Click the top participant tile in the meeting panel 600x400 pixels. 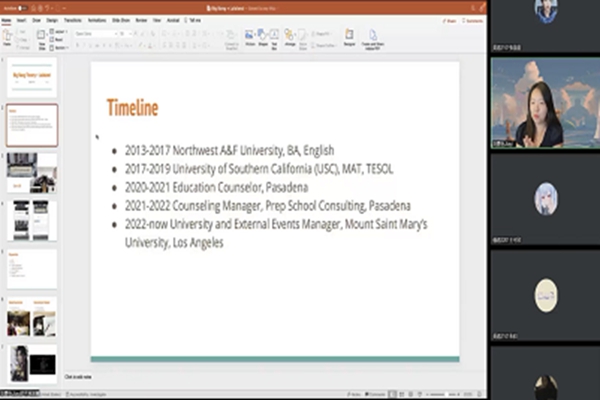[546, 26]
